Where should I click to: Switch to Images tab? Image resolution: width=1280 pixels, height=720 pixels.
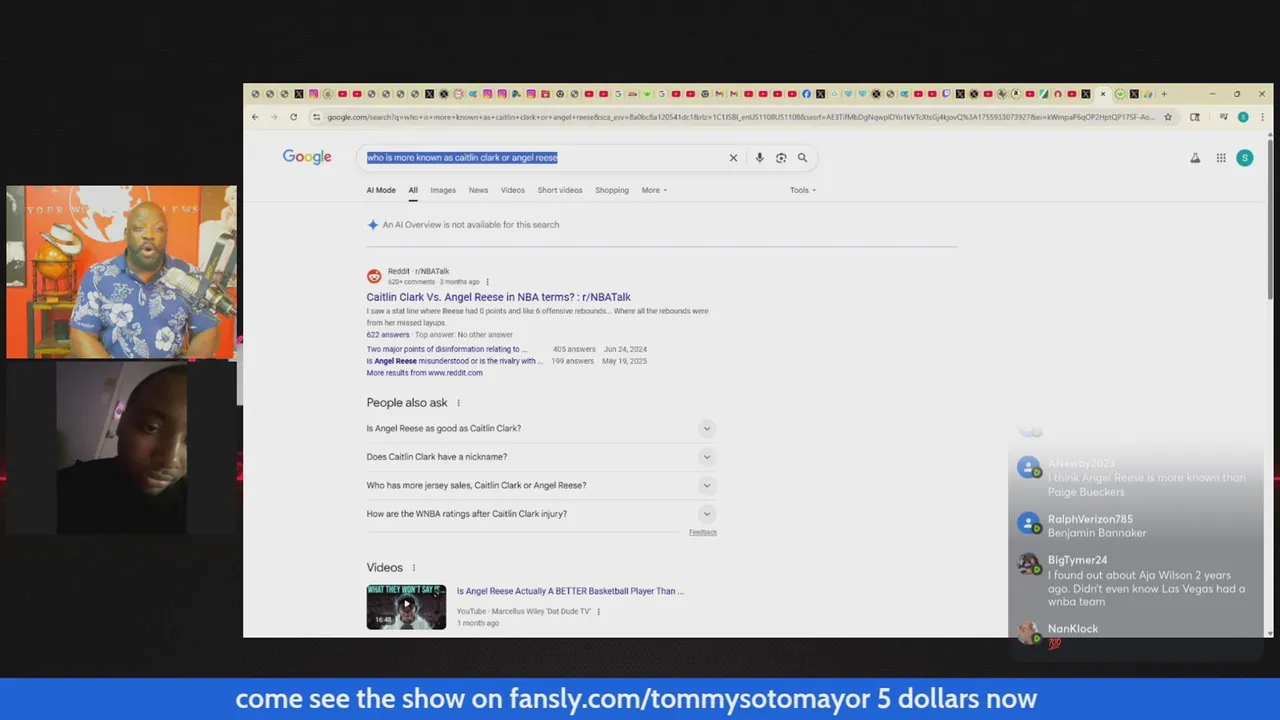(443, 190)
